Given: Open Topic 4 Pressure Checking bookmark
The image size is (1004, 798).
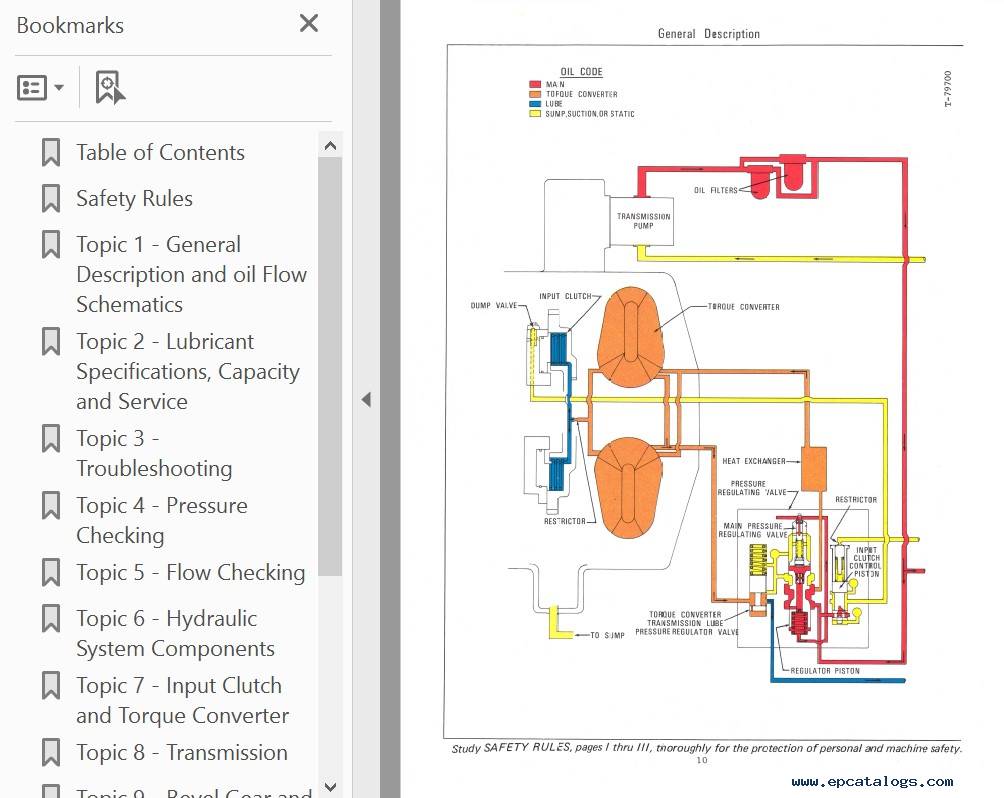Looking at the screenshot, I should click(162, 520).
